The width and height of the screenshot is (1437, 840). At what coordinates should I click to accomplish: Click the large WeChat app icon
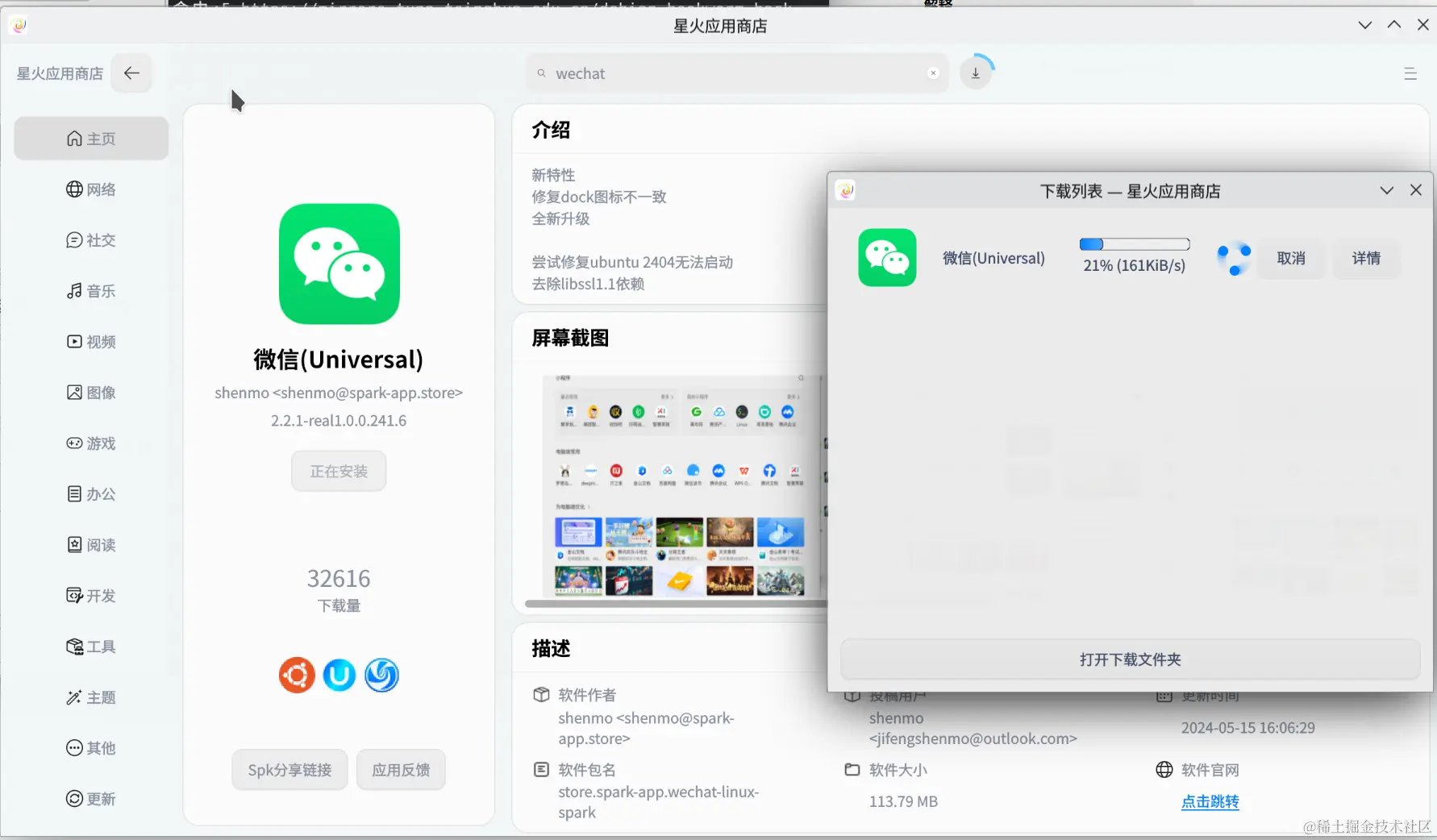tap(339, 264)
